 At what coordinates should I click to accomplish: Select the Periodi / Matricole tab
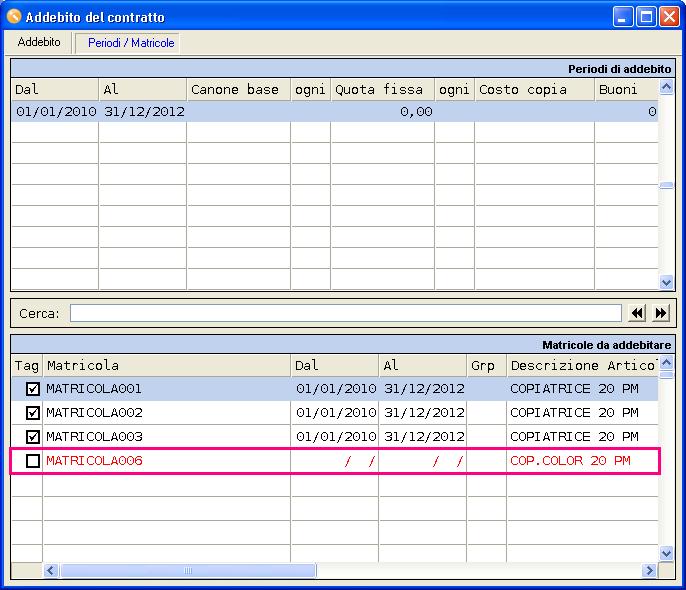(130, 43)
